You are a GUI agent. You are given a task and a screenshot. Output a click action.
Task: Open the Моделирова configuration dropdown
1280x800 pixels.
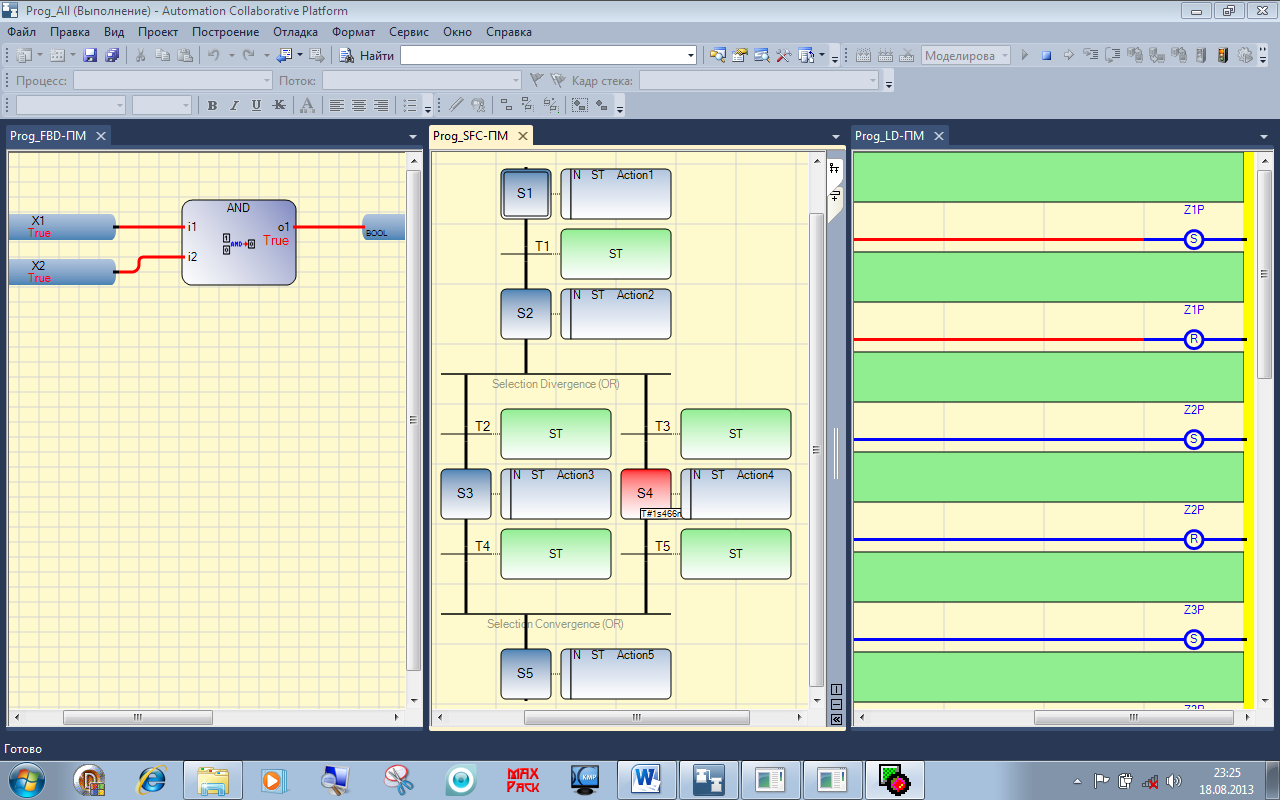[966, 56]
